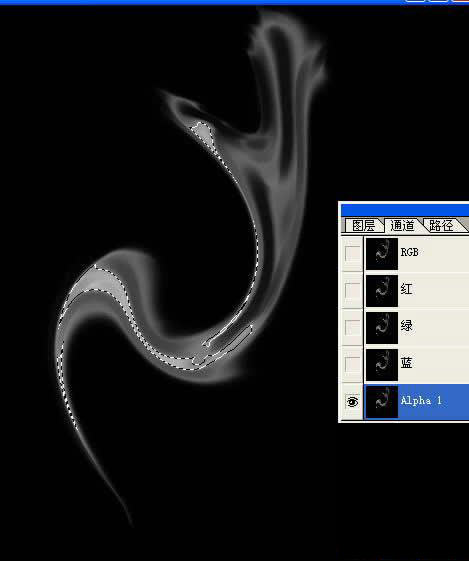469x561 pixels.
Task: Click the RGB channel thumbnail
Action: click(382, 253)
